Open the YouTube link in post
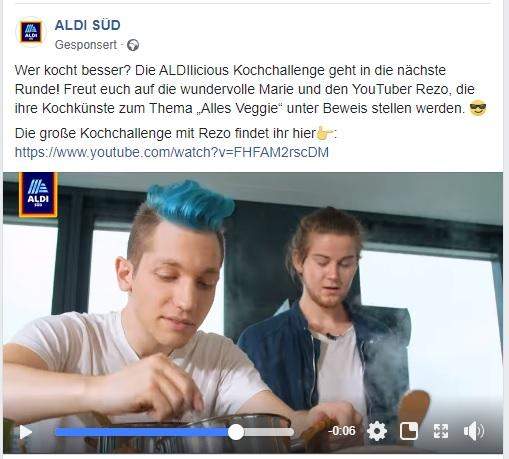Screen dimensions: 509x459 [172, 152]
